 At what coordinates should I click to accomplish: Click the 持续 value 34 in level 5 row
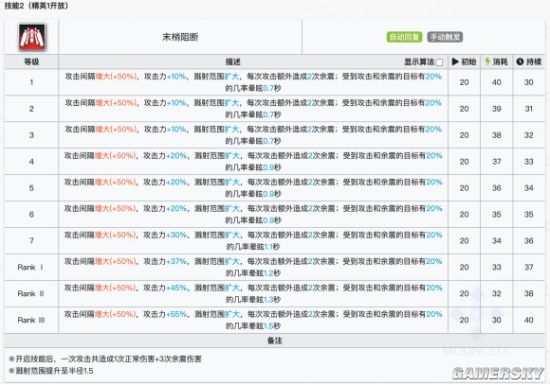(x=529, y=188)
